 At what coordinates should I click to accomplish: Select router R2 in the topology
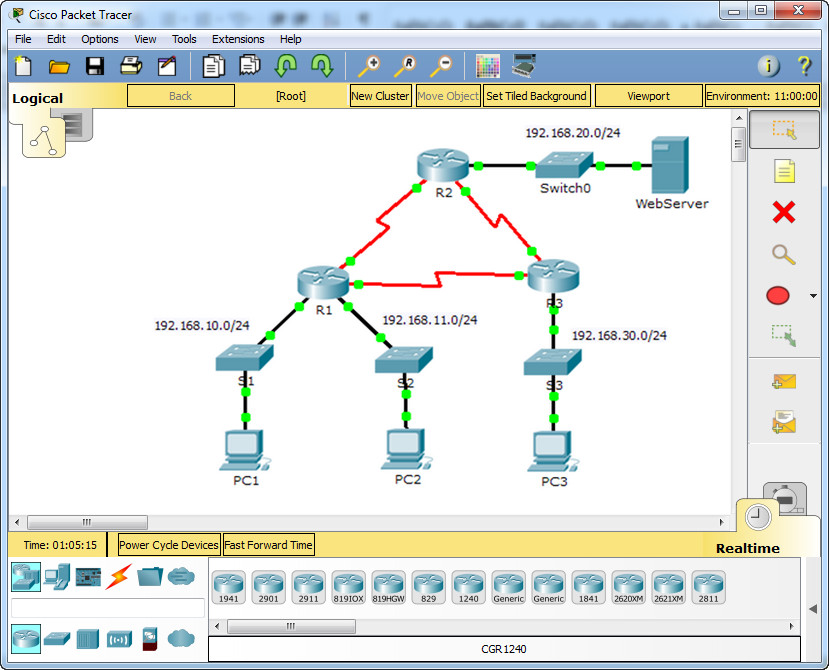(x=443, y=164)
